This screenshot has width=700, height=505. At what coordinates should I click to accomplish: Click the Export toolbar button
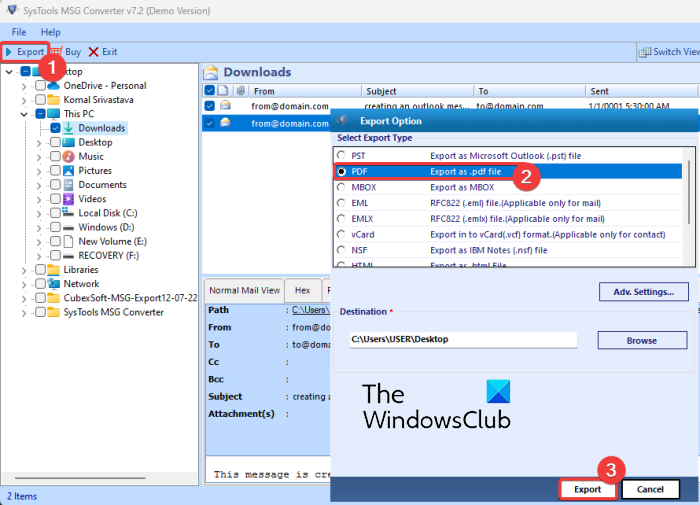coord(25,52)
